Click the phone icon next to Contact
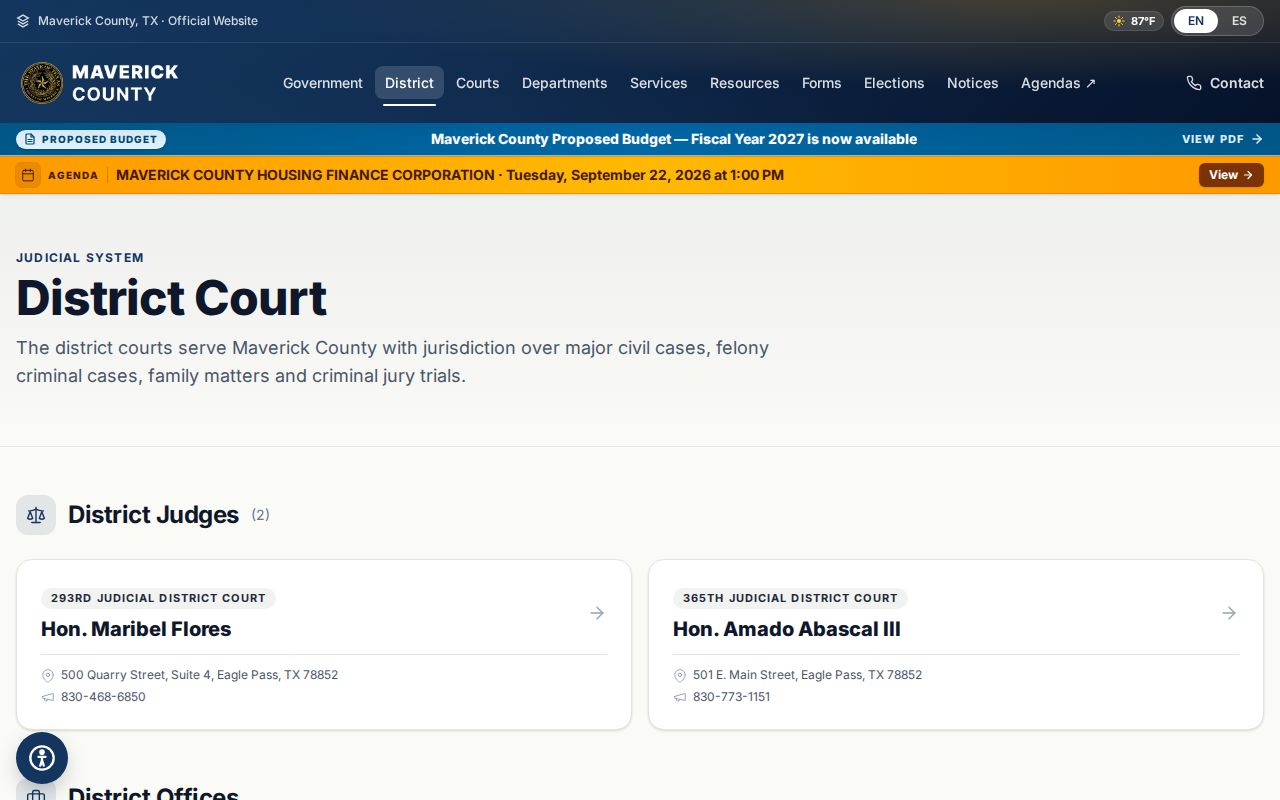This screenshot has width=1280, height=800. [1194, 83]
